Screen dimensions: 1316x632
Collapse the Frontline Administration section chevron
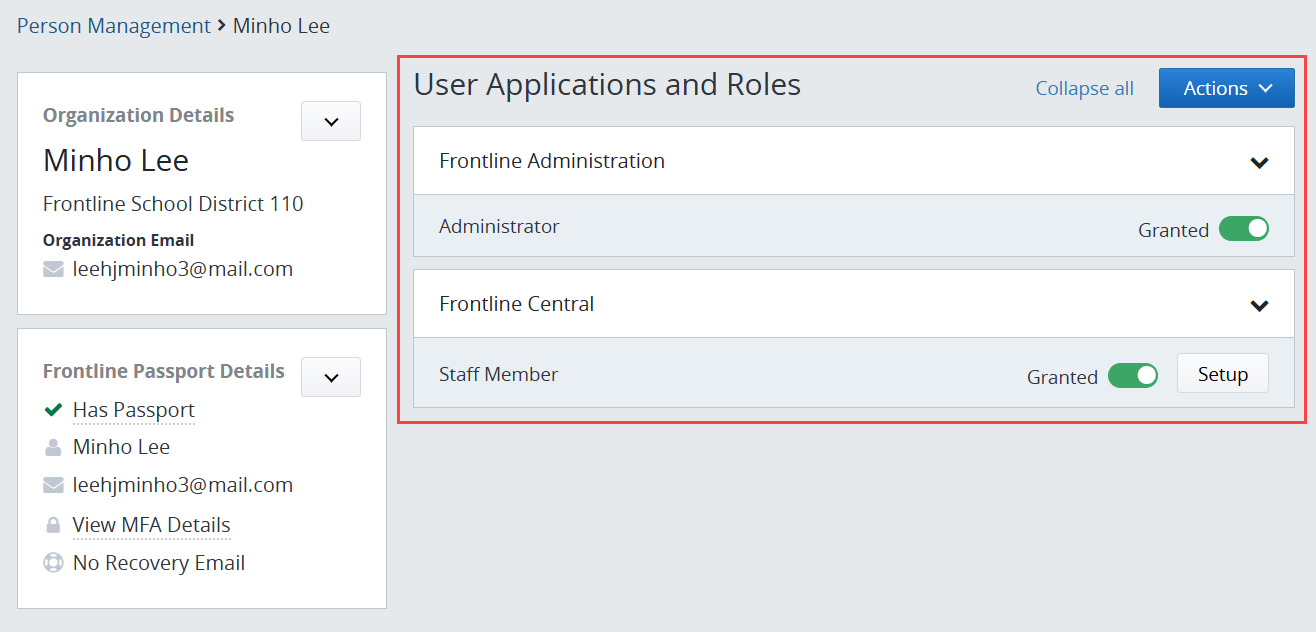1259,162
